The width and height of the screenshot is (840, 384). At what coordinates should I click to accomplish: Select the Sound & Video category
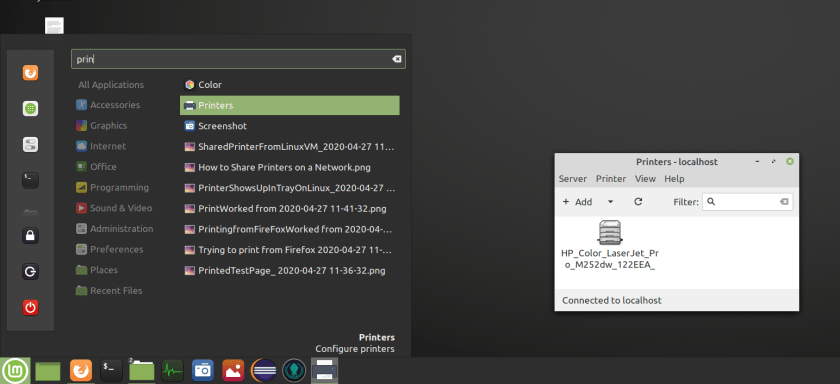(x=114, y=208)
